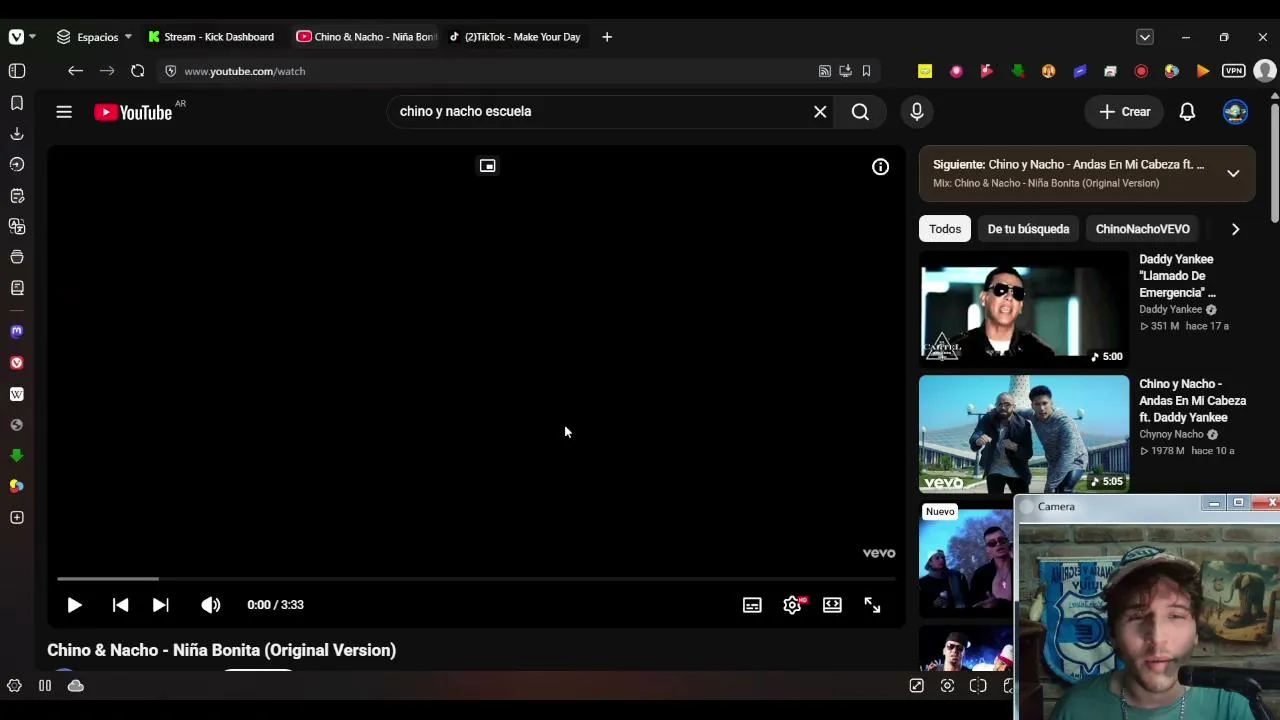This screenshot has width=1280, height=720.
Task: Add a new web panel to sidebar
Action: [17, 517]
